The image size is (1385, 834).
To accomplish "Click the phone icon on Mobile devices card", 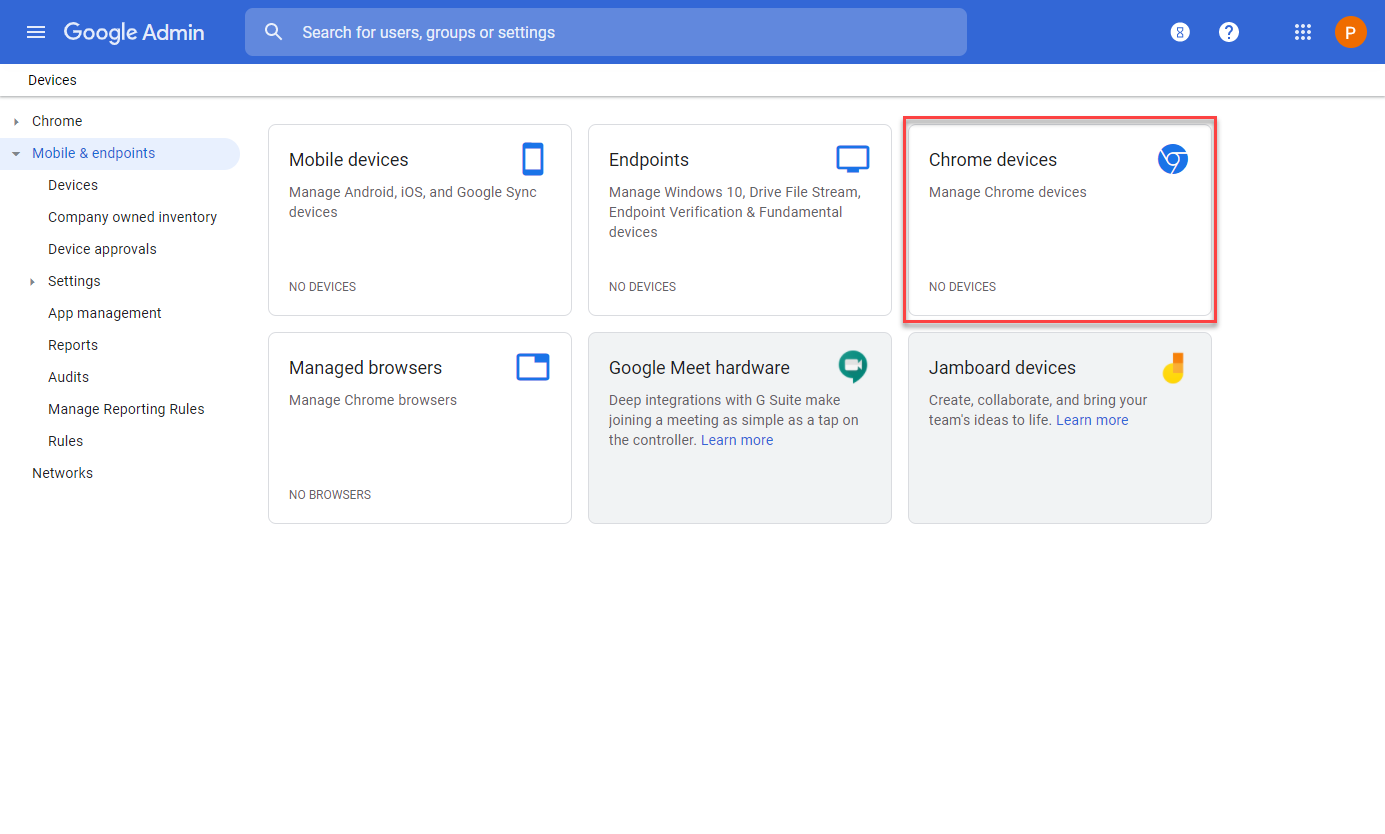I will click(x=533, y=159).
